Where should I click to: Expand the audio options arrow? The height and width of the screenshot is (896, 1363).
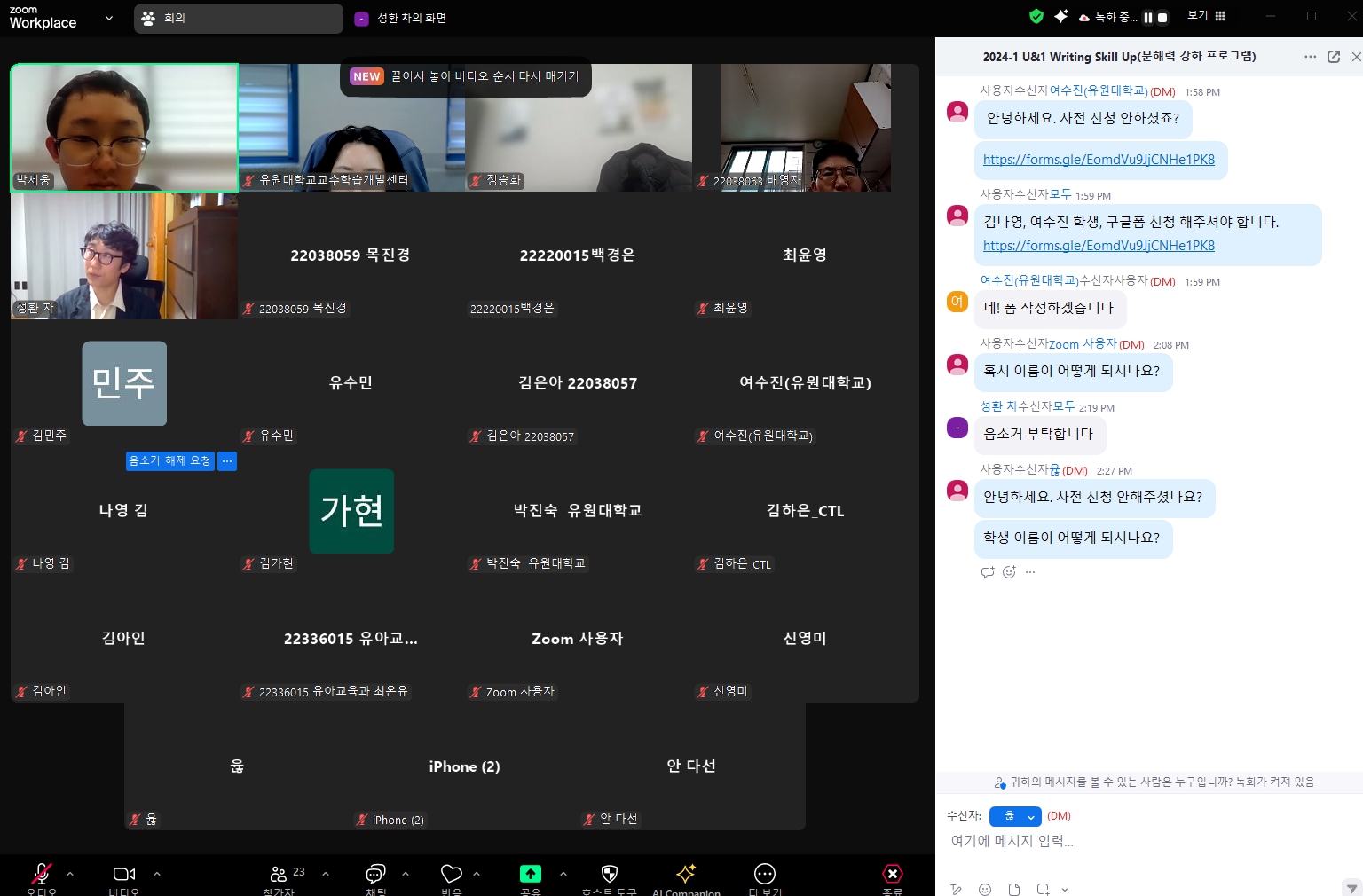tap(70, 874)
